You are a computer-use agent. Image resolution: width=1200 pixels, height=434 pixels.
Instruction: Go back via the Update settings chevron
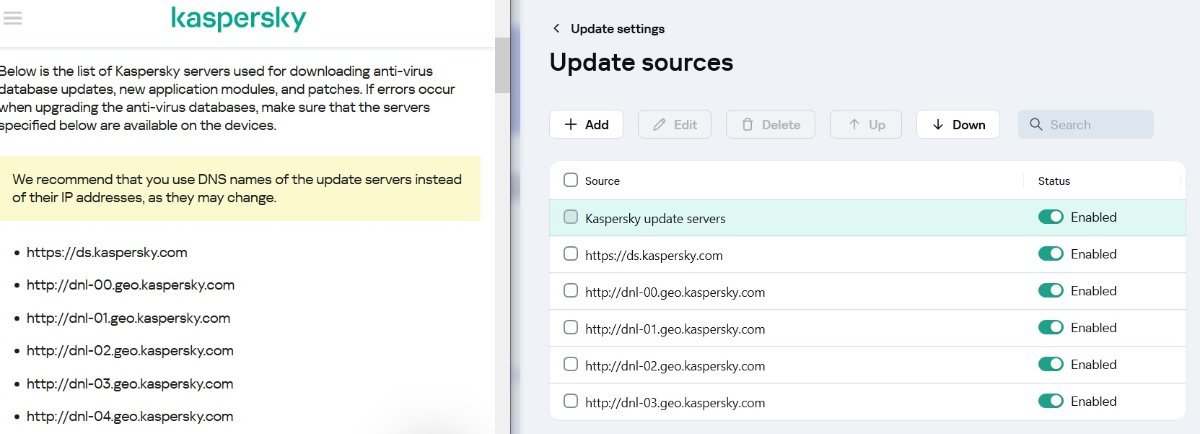click(556, 29)
